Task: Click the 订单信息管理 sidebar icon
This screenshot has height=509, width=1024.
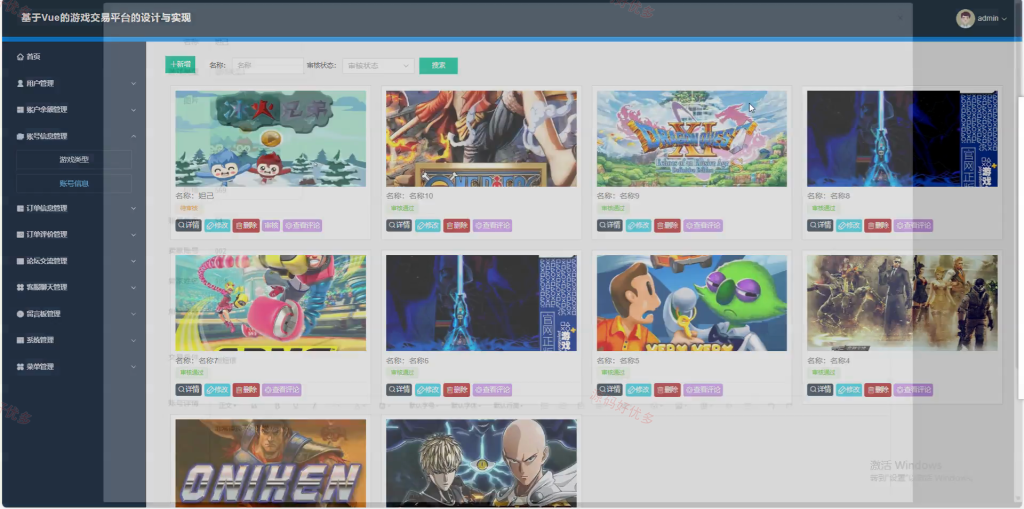Action: 20,208
